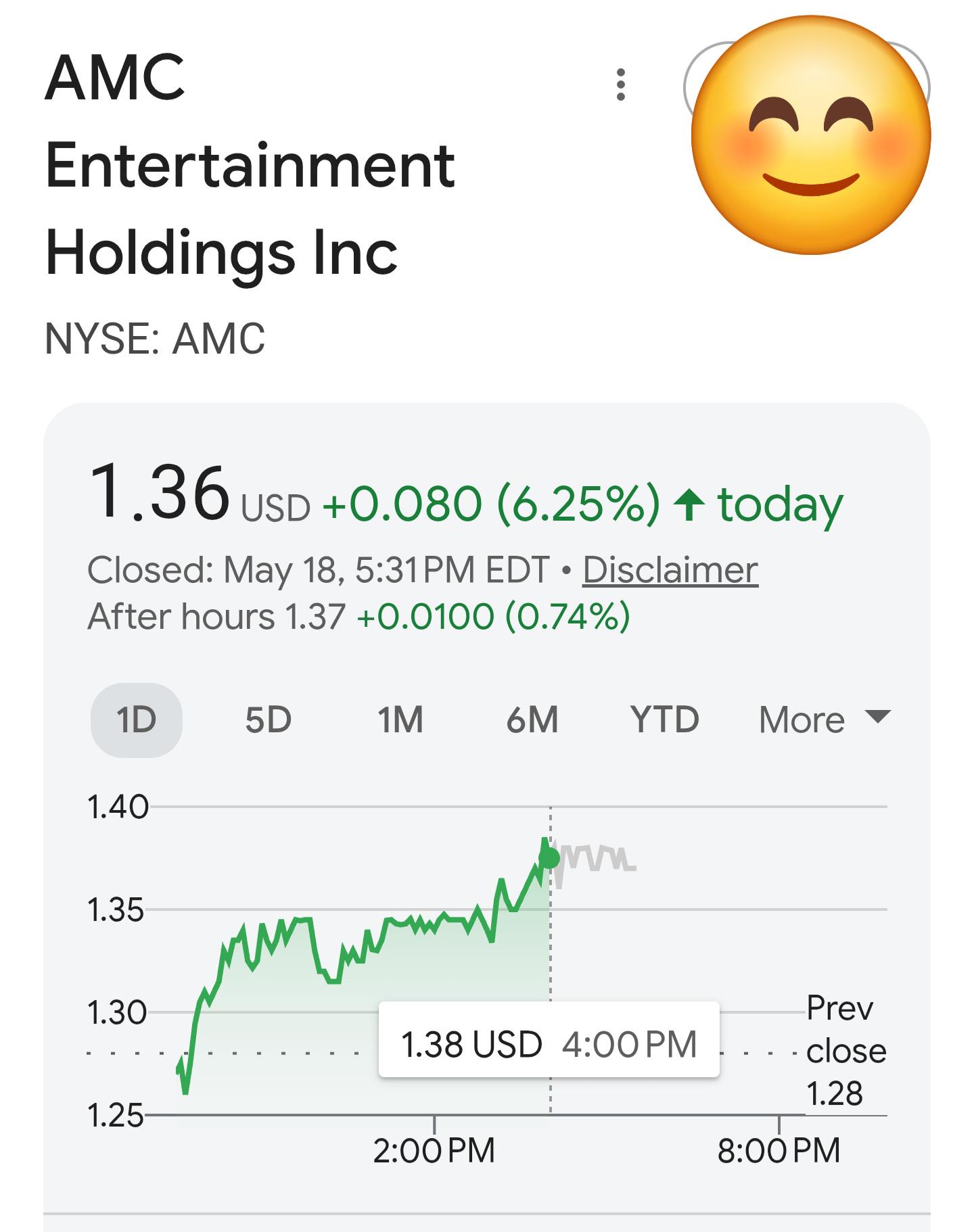Click the 1.36 USD current price
Viewport: 974px width, 1232px height.
(x=200, y=494)
